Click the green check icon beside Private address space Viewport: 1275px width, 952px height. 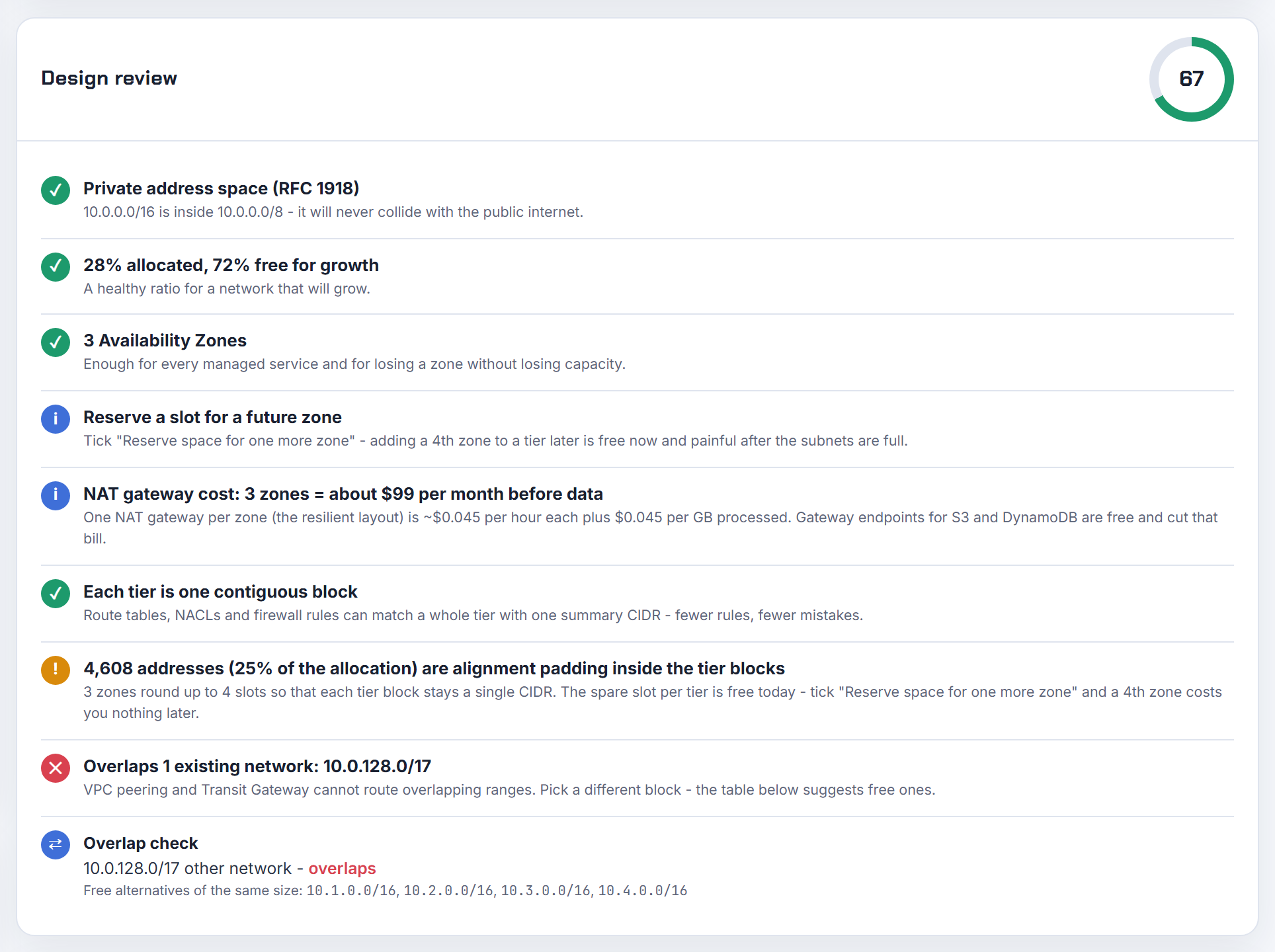[56, 190]
